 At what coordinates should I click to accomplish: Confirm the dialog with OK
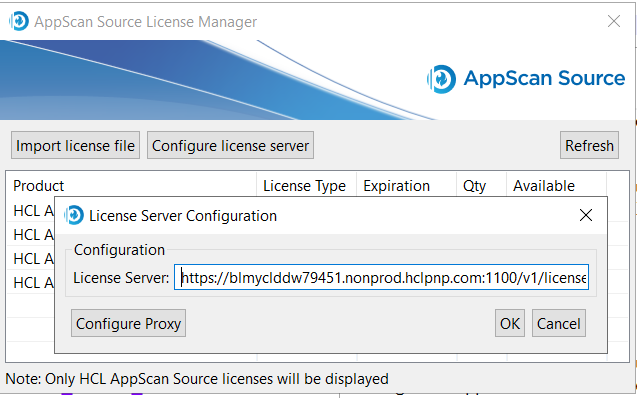click(x=510, y=323)
